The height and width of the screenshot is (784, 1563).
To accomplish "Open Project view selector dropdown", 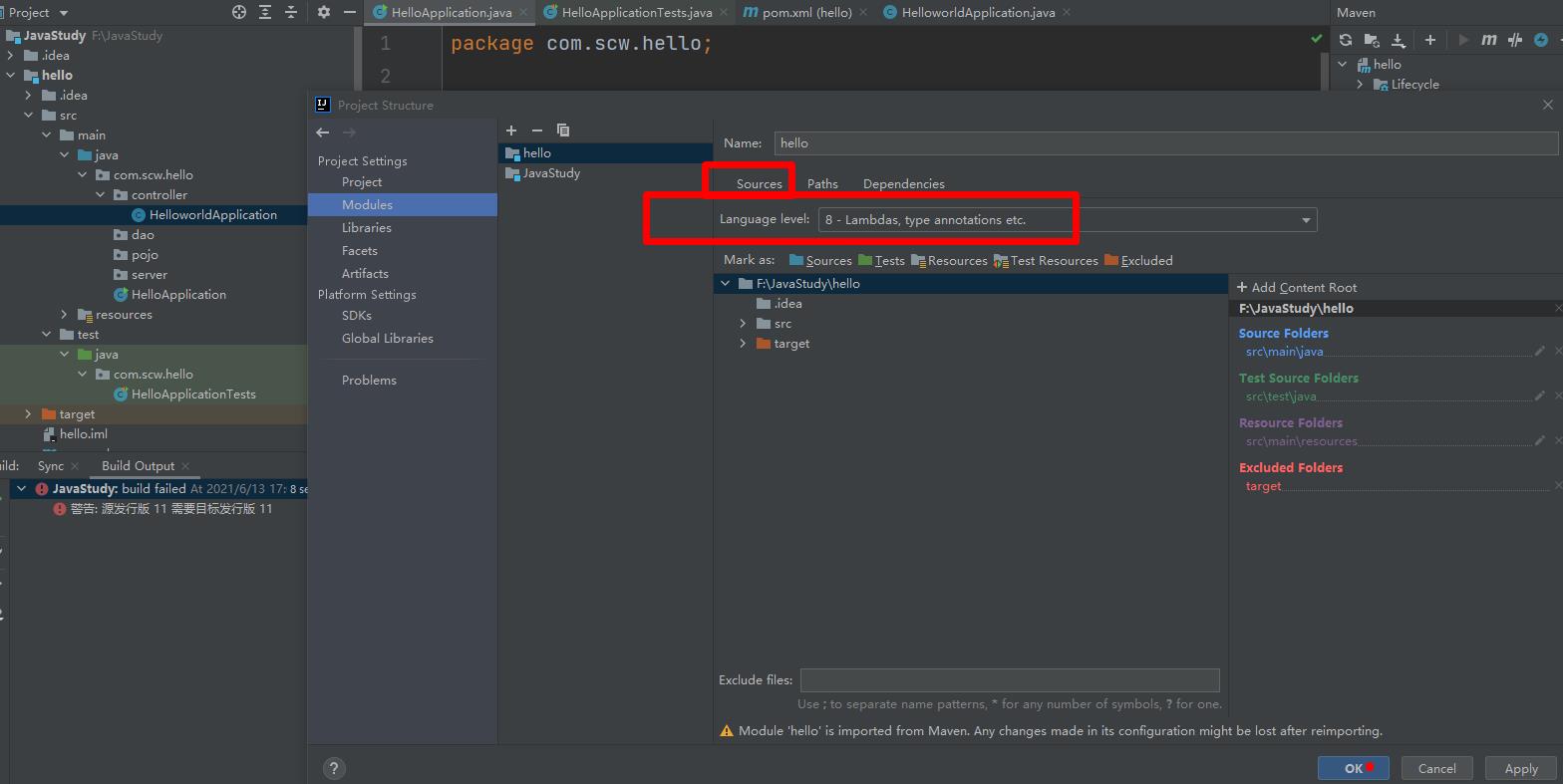I will click(x=64, y=13).
